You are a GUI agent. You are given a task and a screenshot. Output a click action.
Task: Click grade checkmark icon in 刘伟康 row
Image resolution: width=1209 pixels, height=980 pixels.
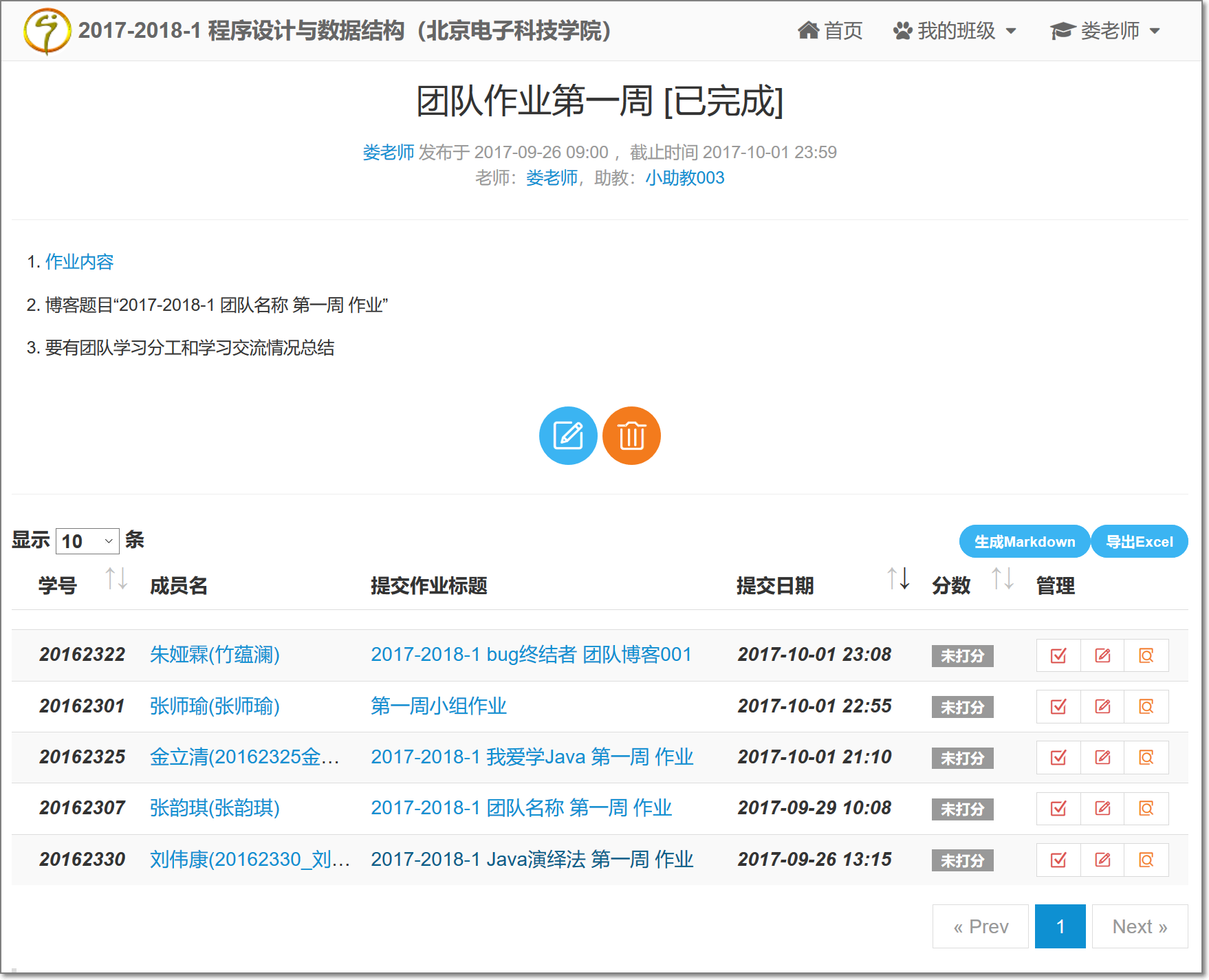click(1058, 860)
